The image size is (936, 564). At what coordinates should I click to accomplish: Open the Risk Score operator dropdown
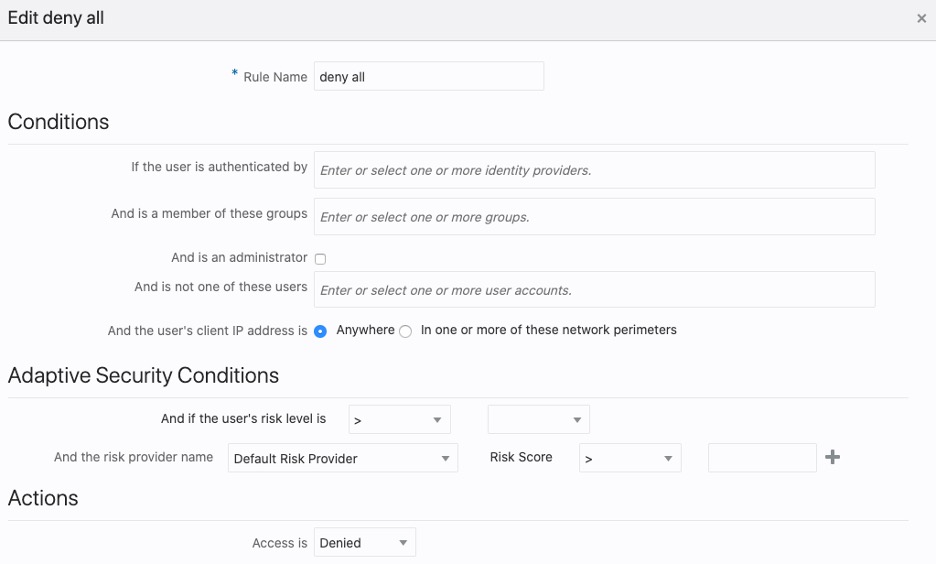[x=630, y=458]
